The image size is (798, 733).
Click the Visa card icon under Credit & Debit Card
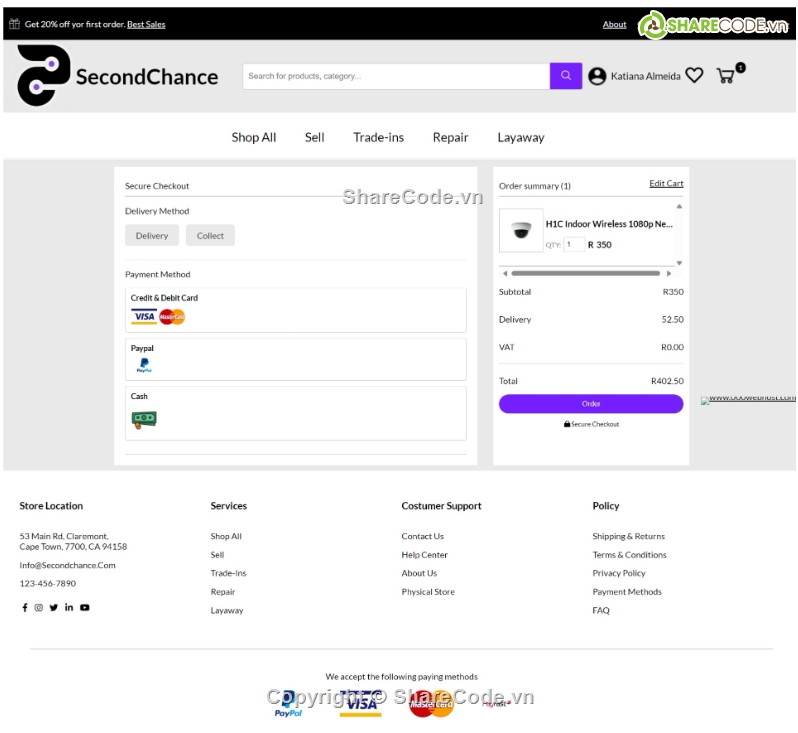[144, 317]
